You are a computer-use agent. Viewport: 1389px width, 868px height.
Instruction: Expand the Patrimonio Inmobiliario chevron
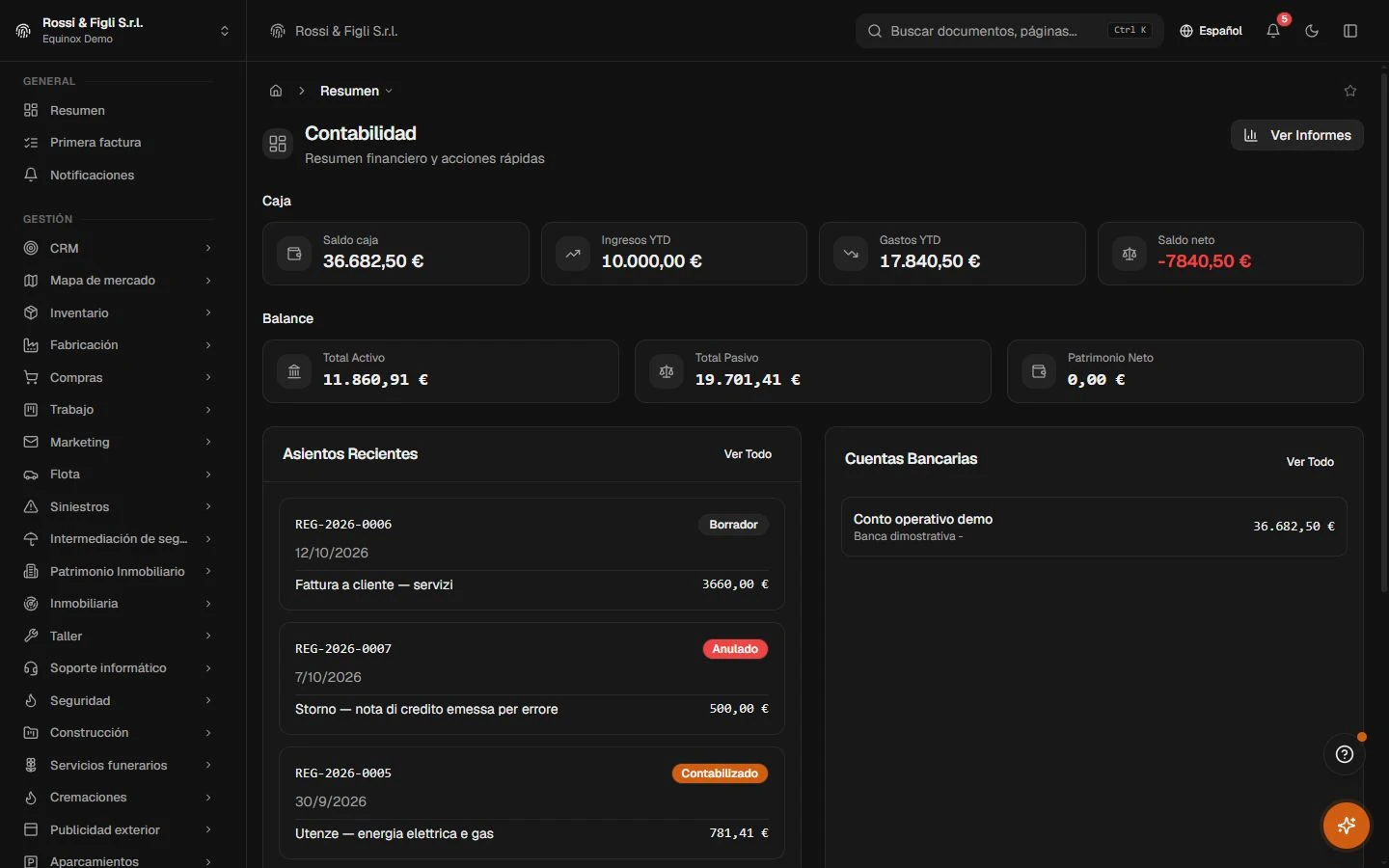tap(208, 571)
